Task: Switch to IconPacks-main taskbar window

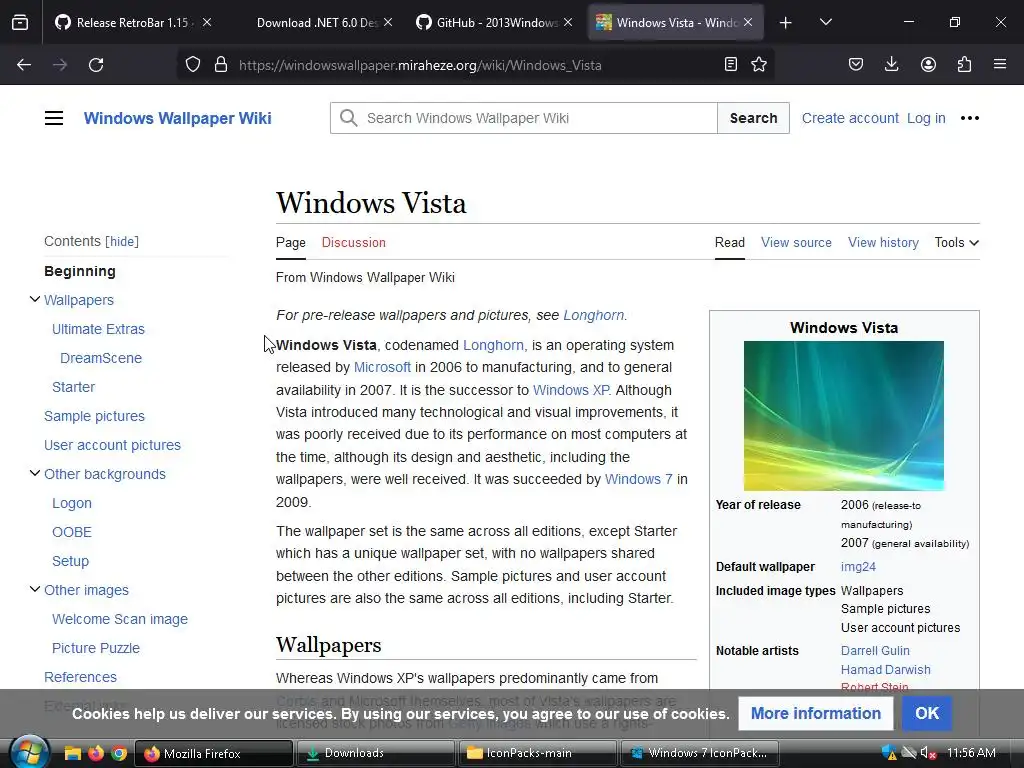Action: click(x=537, y=753)
